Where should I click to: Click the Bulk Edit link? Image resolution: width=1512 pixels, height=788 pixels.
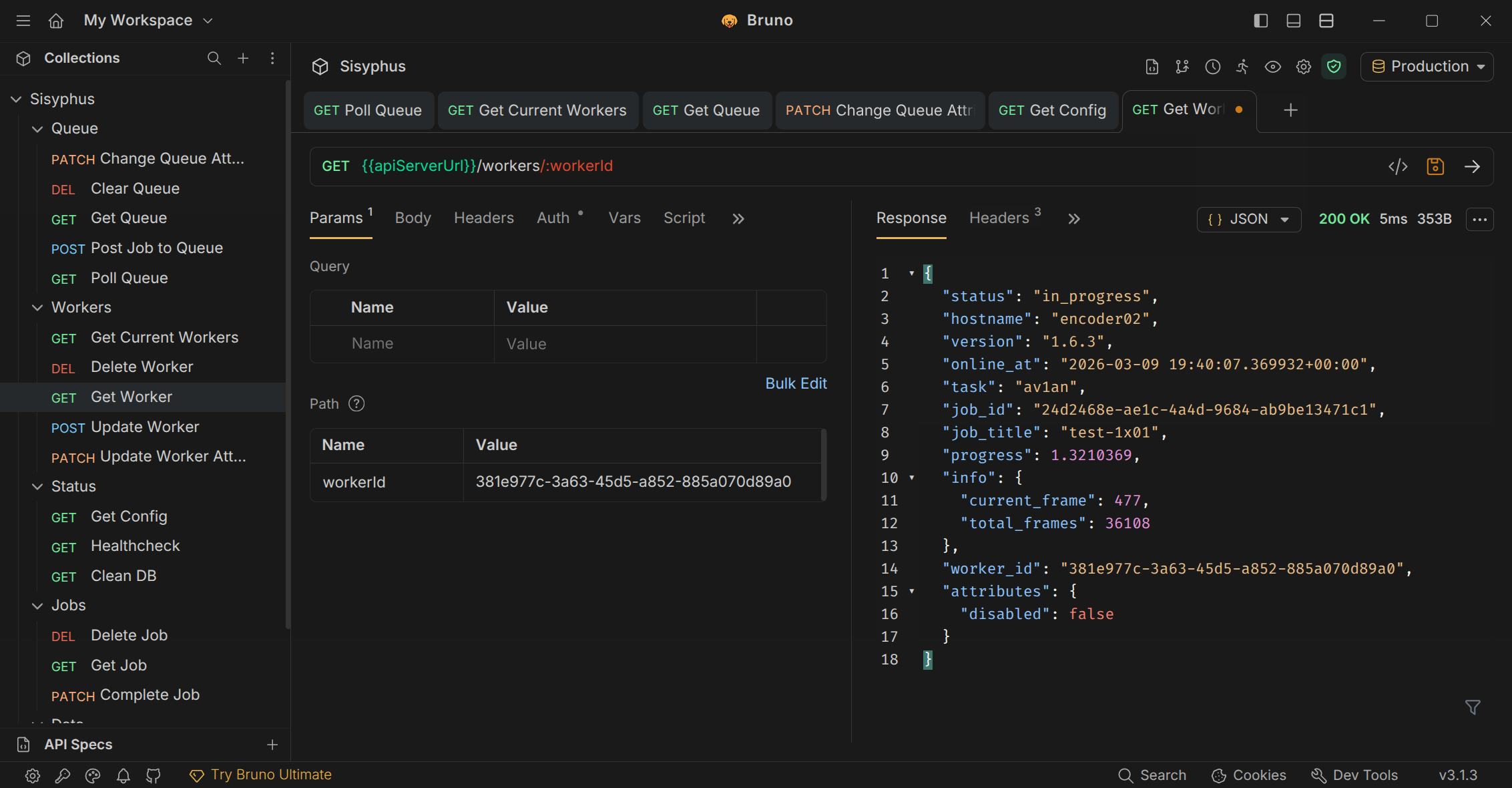click(796, 383)
